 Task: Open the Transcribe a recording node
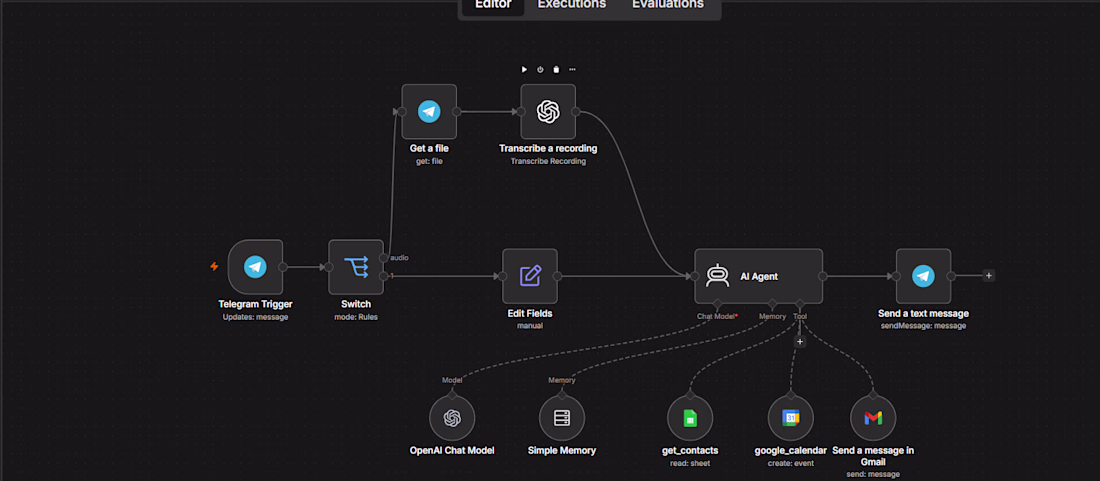(x=548, y=111)
